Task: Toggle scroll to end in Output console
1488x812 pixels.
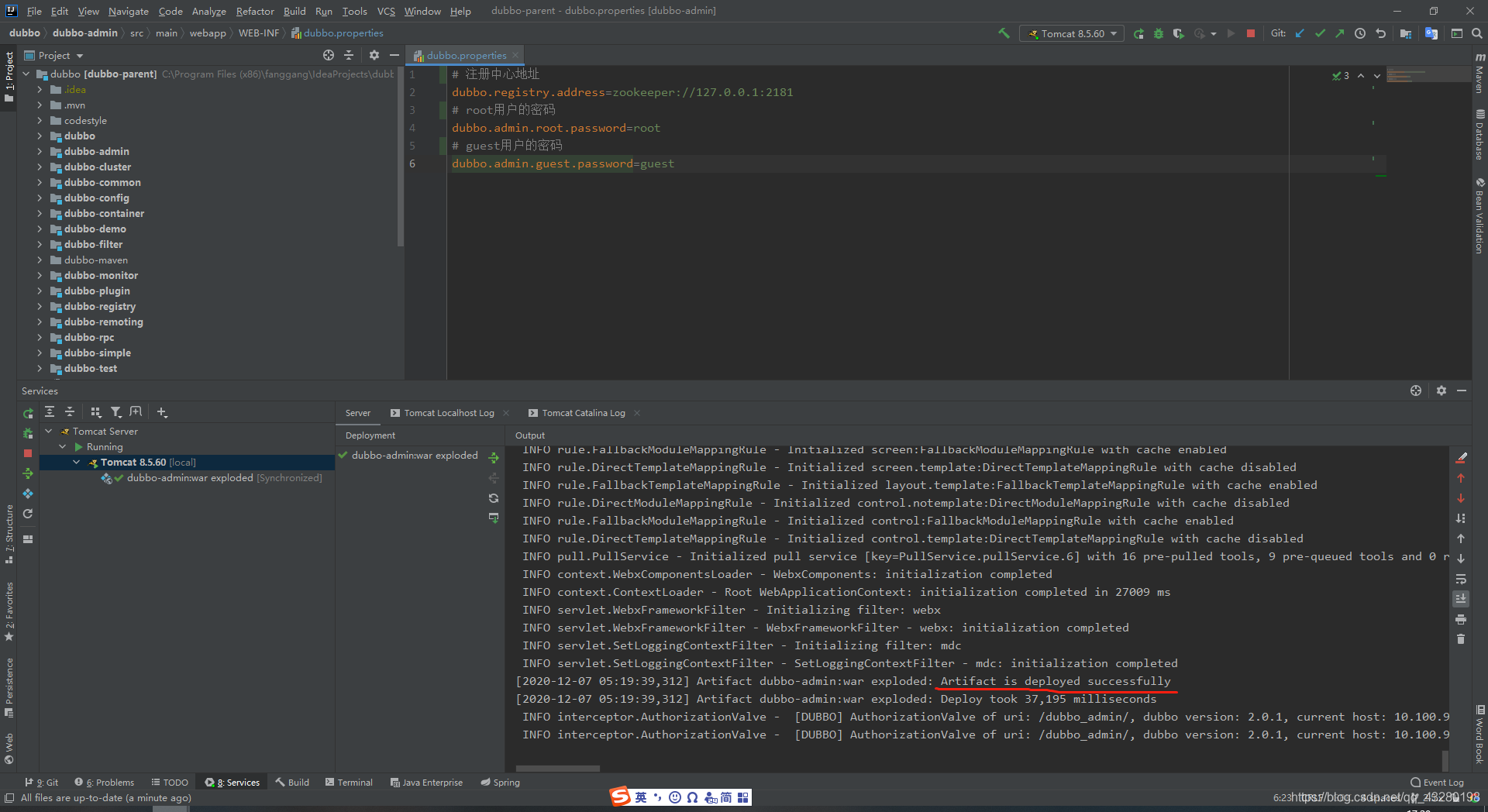Action: click(1461, 599)
